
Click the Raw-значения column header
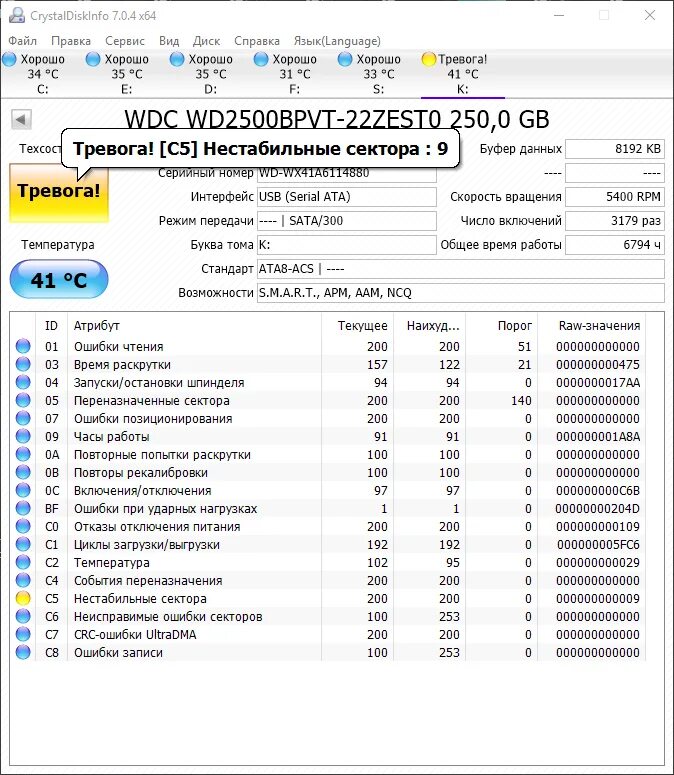click(592, 326)
